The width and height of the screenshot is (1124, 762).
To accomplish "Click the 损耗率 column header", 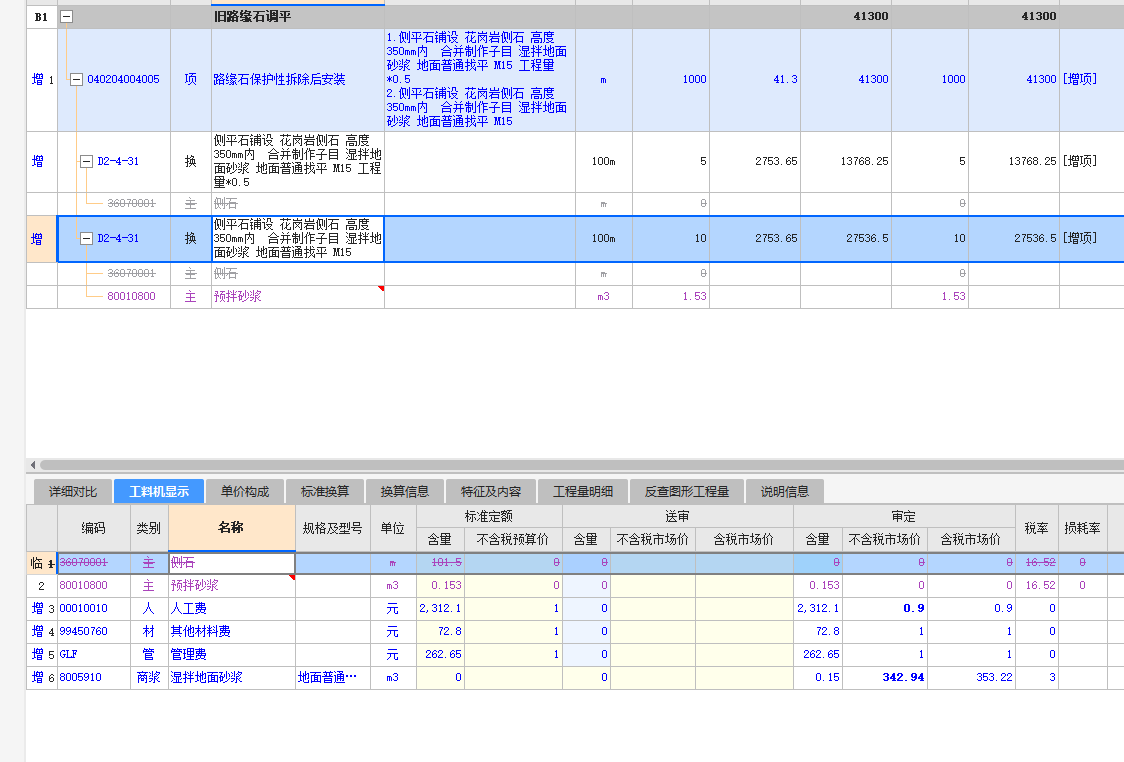I will (x=1082, y=528).
